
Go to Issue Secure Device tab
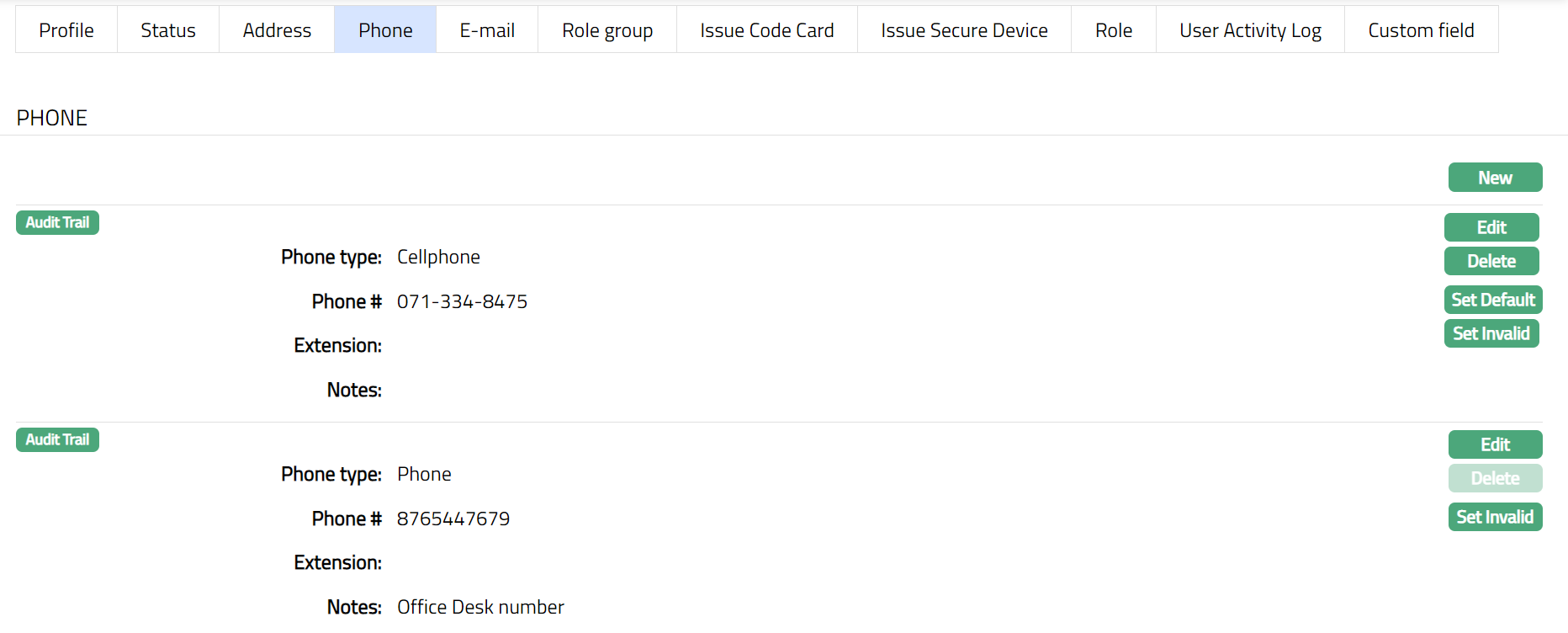[x=964, y=30]
